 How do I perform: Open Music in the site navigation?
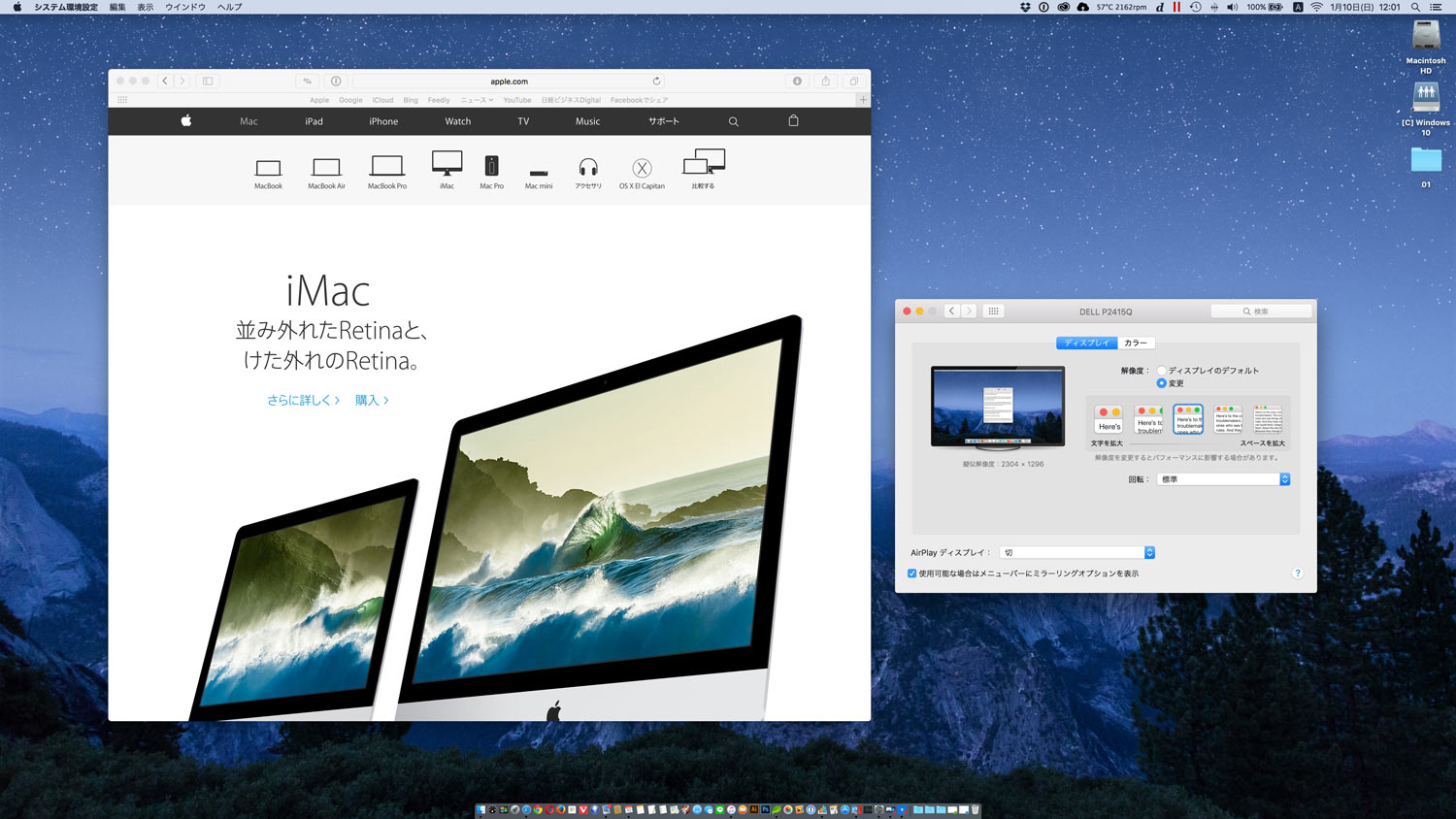587,121
